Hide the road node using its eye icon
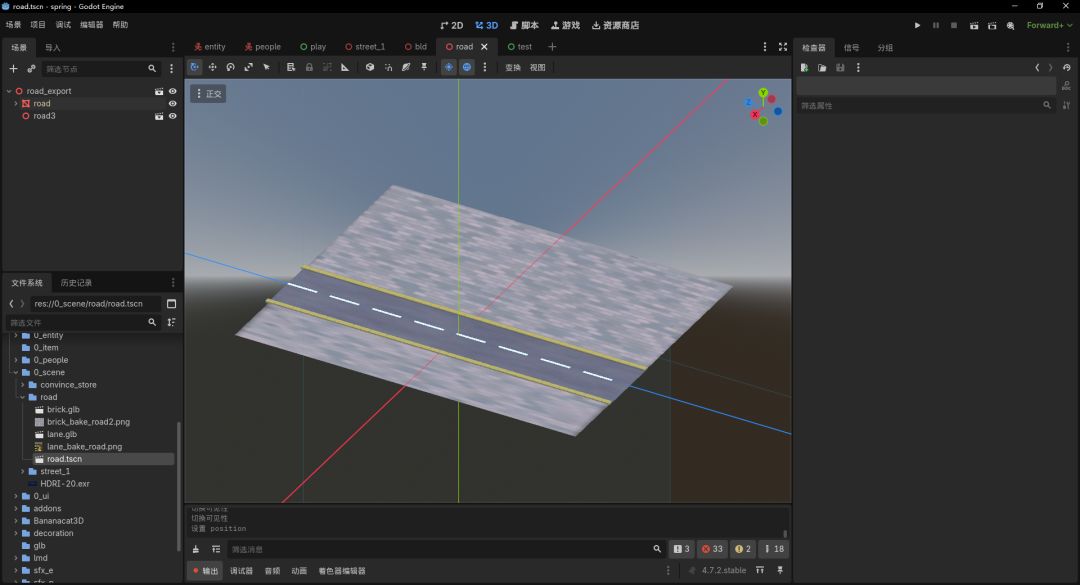This screenshot has width=1080, height=585. tap(173, 103)
